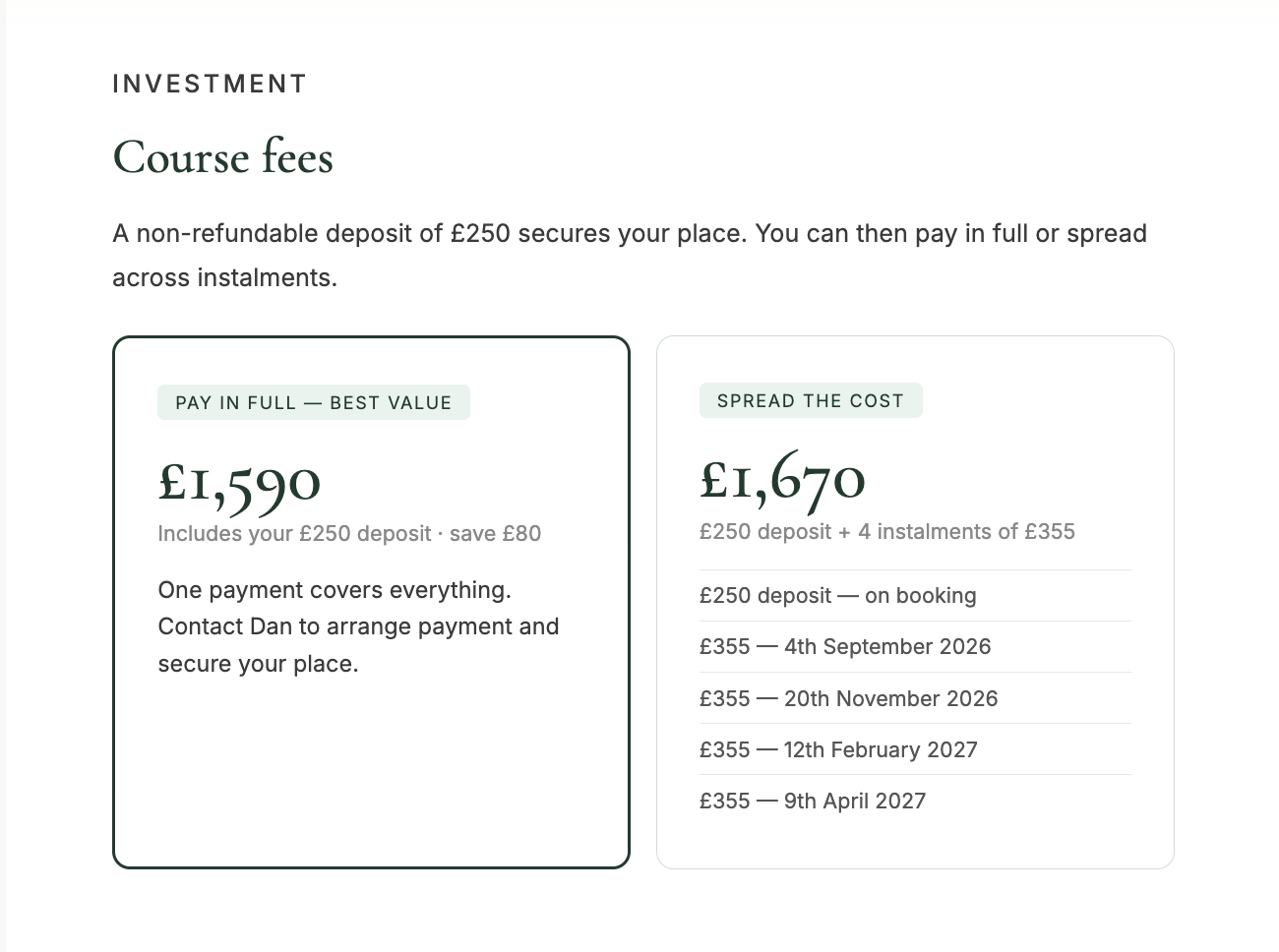Click the Contact Dan payment text
The height and width of the screenshot is (952, 1279).
[x=358, y=626]
